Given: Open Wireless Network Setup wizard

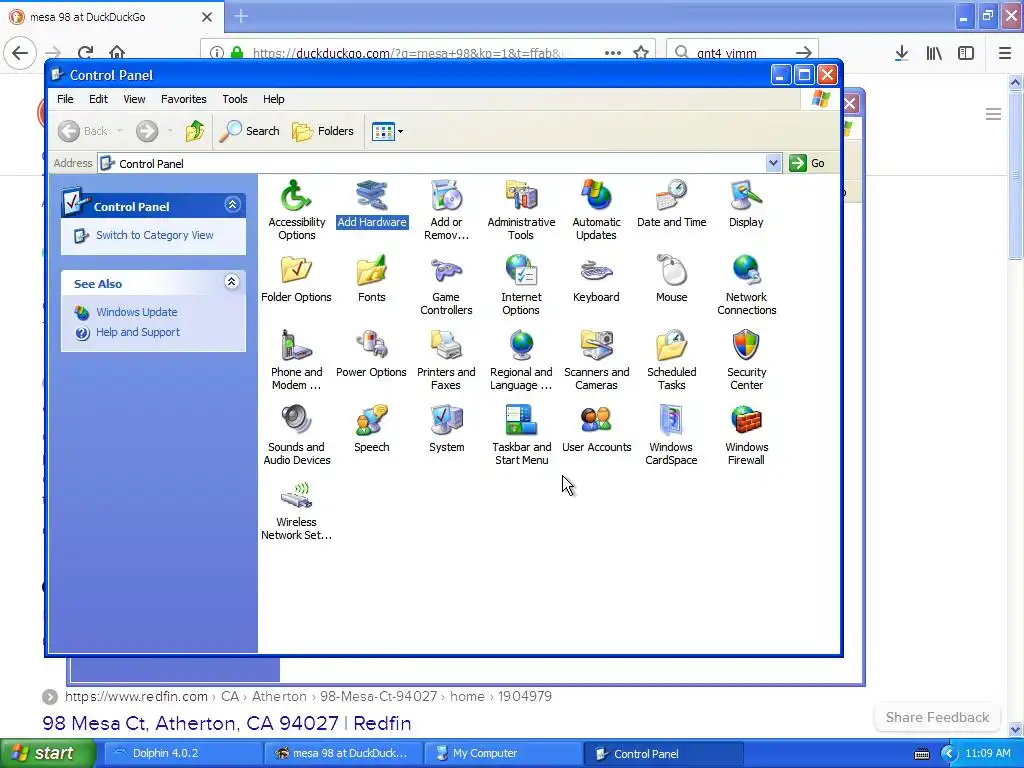Looking at the screenshot, I should [x=296, y=510].
